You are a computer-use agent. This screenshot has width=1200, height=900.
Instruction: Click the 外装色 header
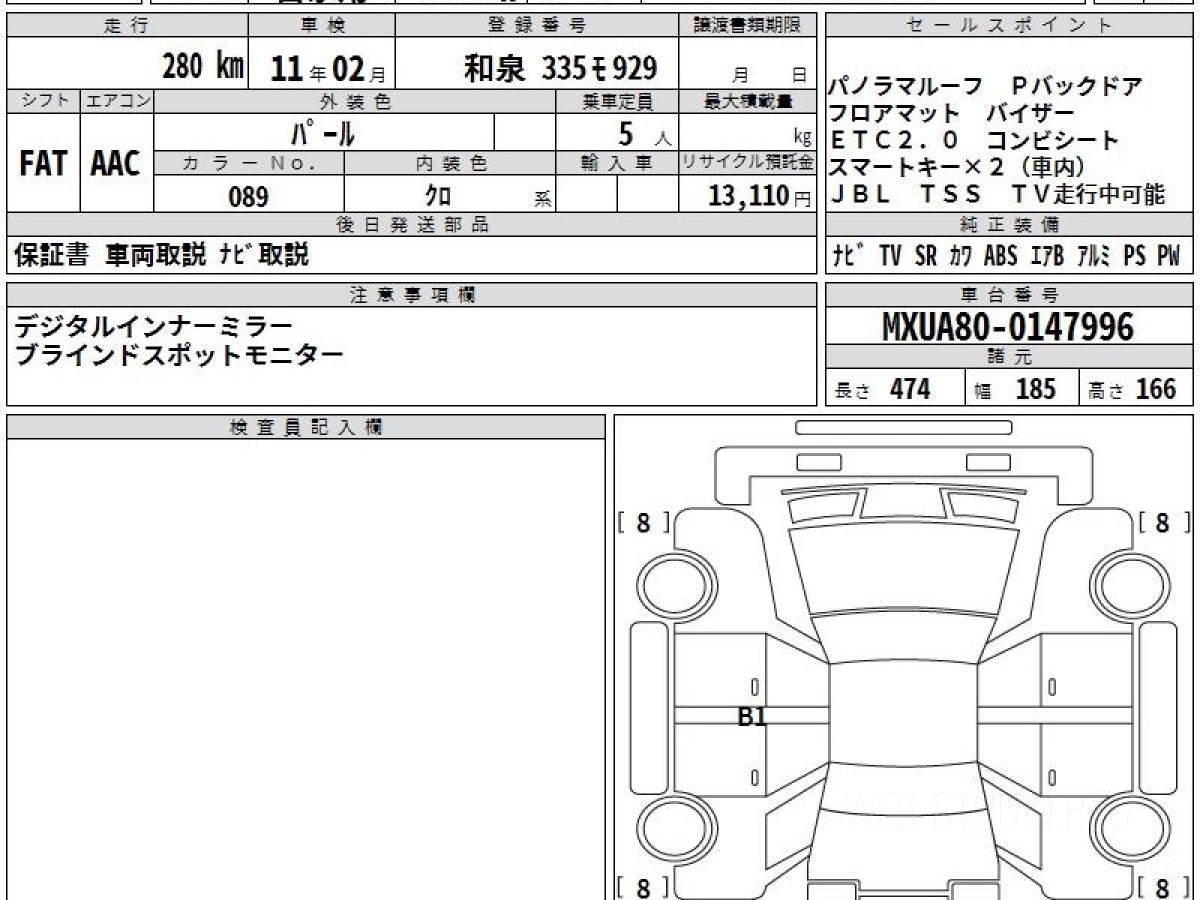coord(355,101)
